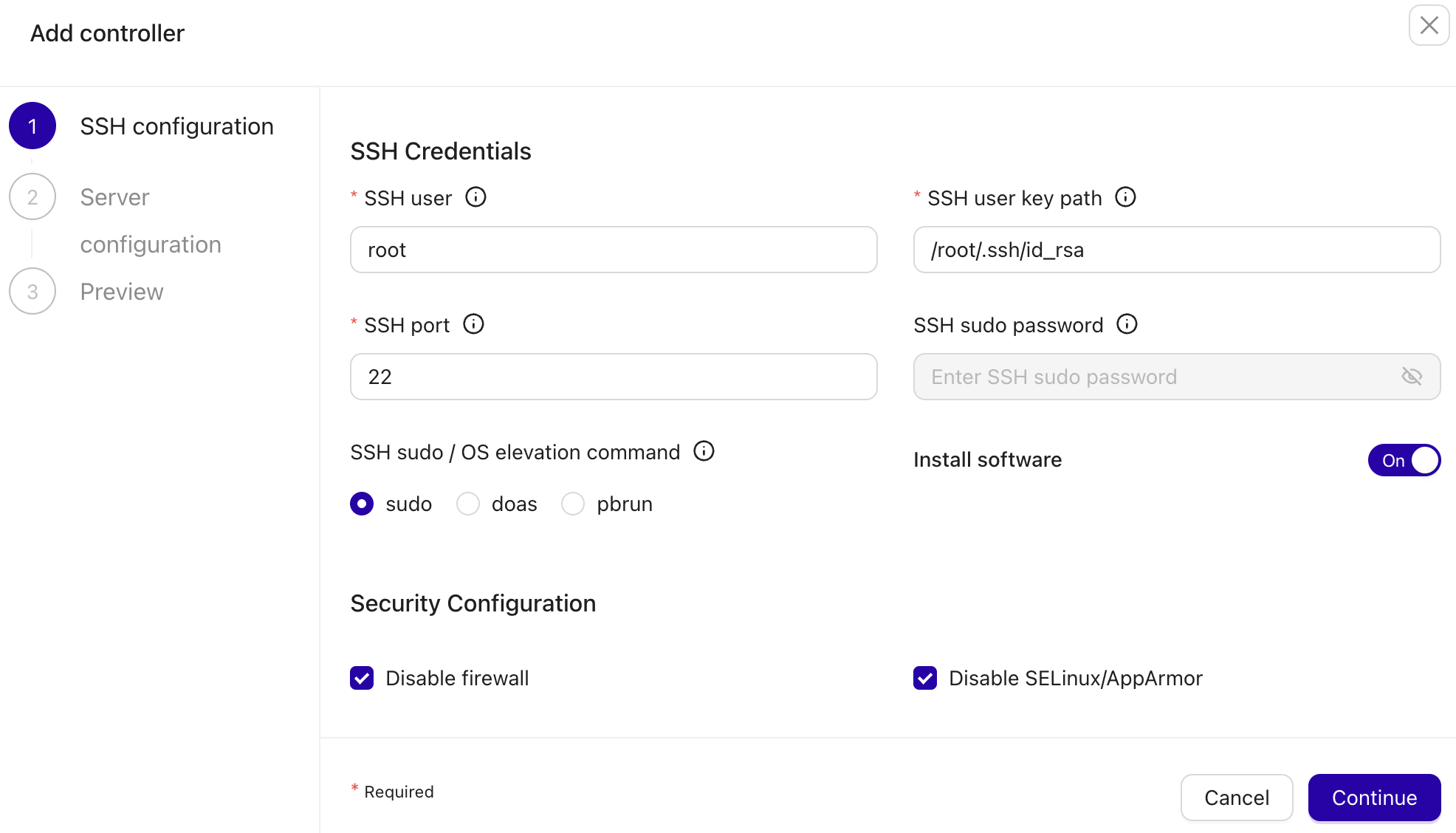The image size is (1456, 833).
Task: Go to Server configuration step
Action: [x=32, y=196]
